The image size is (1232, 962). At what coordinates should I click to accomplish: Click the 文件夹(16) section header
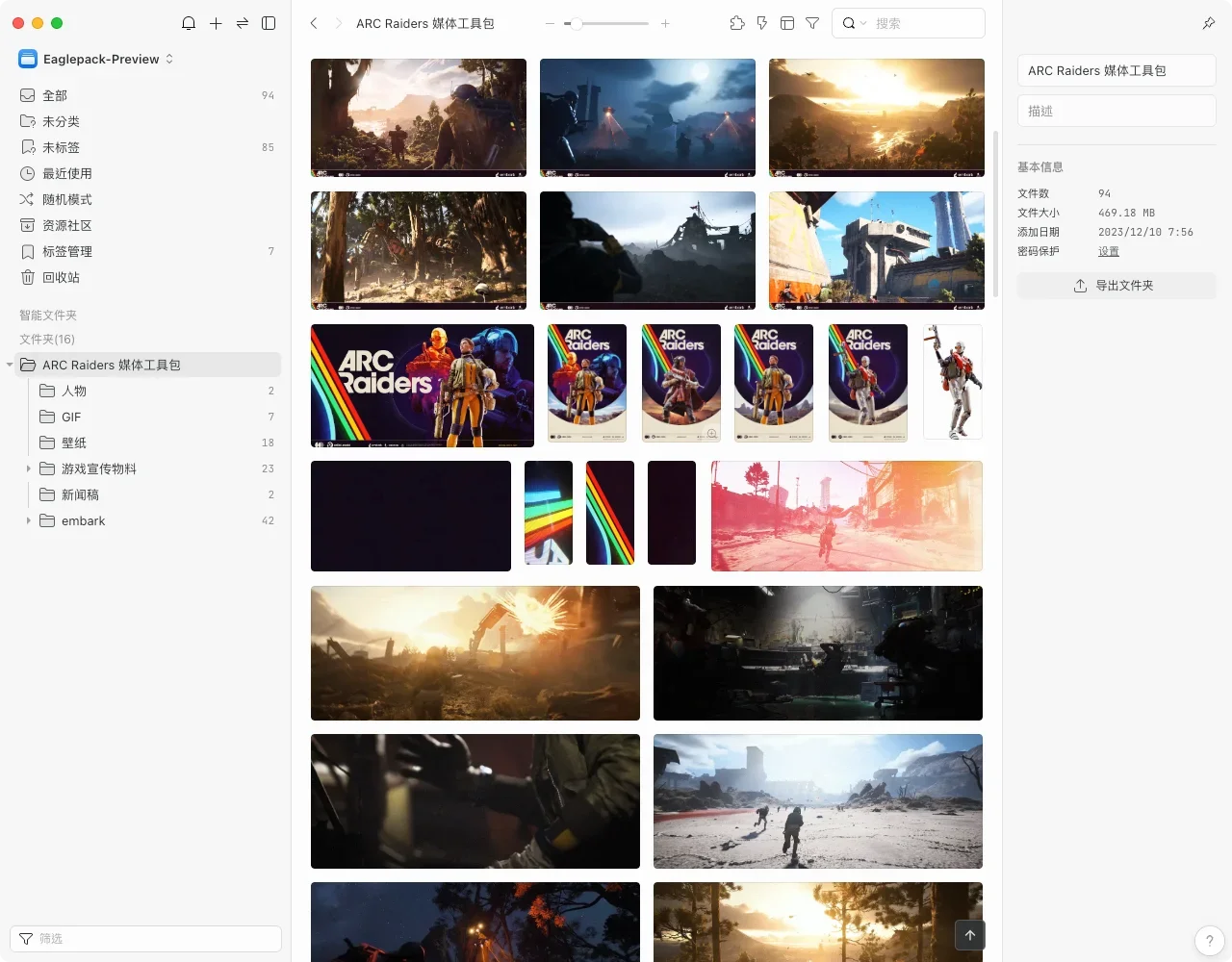pyautogui.click(x=47, y=340)
